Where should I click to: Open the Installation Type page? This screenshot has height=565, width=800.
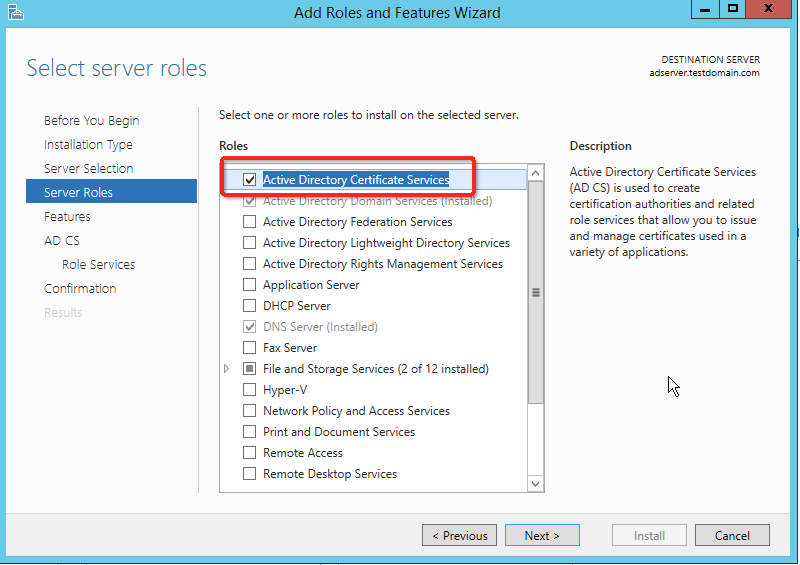88,144
